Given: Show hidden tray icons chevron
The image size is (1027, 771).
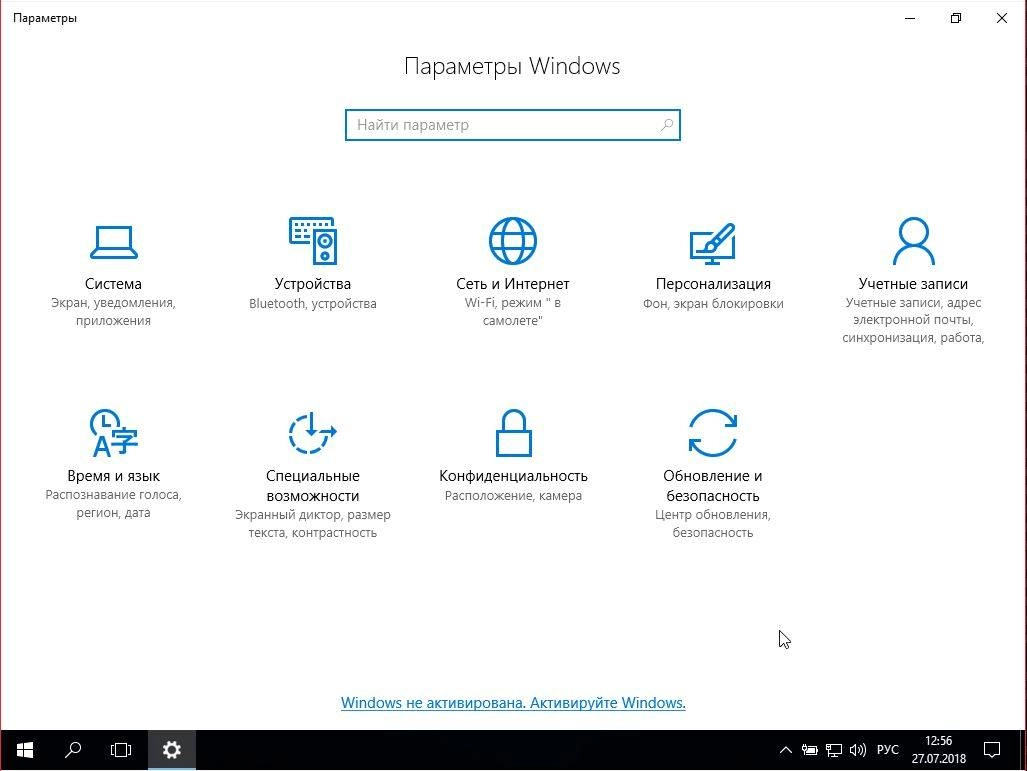Looking at the screenshot, I should (785, 750).
